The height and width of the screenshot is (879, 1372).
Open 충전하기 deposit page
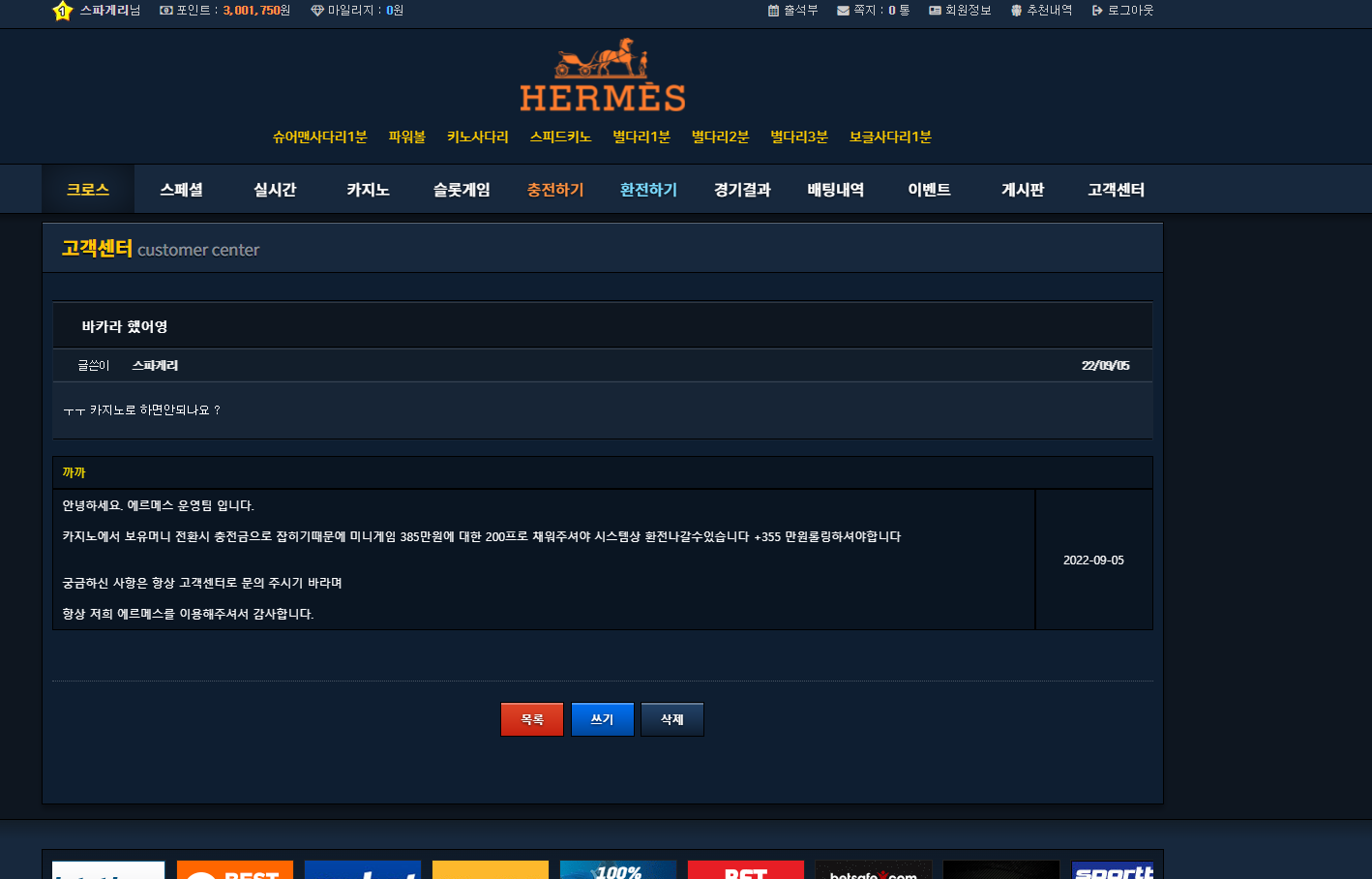[x=555, y=190]
